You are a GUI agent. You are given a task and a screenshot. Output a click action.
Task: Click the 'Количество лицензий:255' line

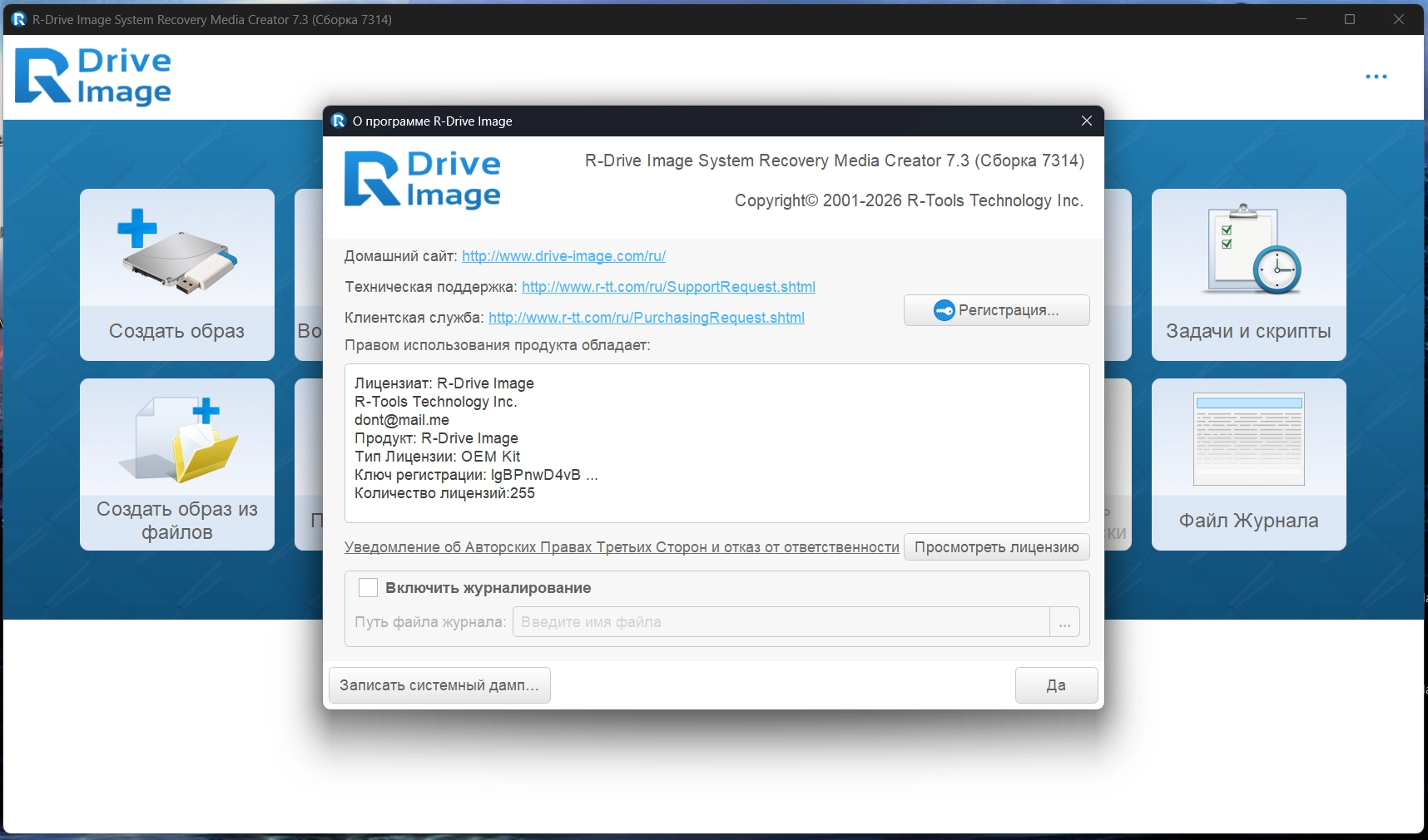[x=444, y=493]
